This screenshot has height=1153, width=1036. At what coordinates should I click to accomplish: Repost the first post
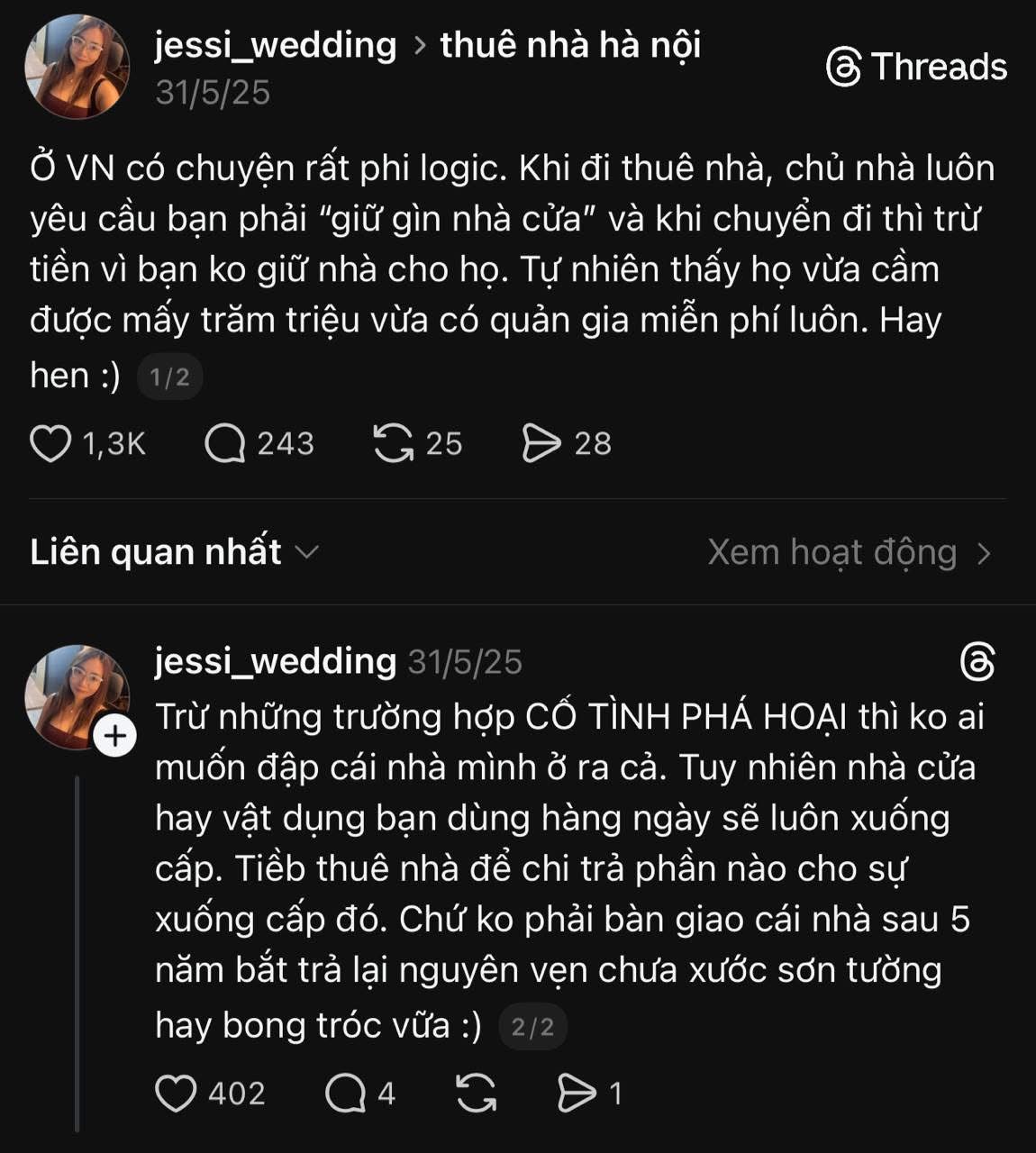[394, 443]
